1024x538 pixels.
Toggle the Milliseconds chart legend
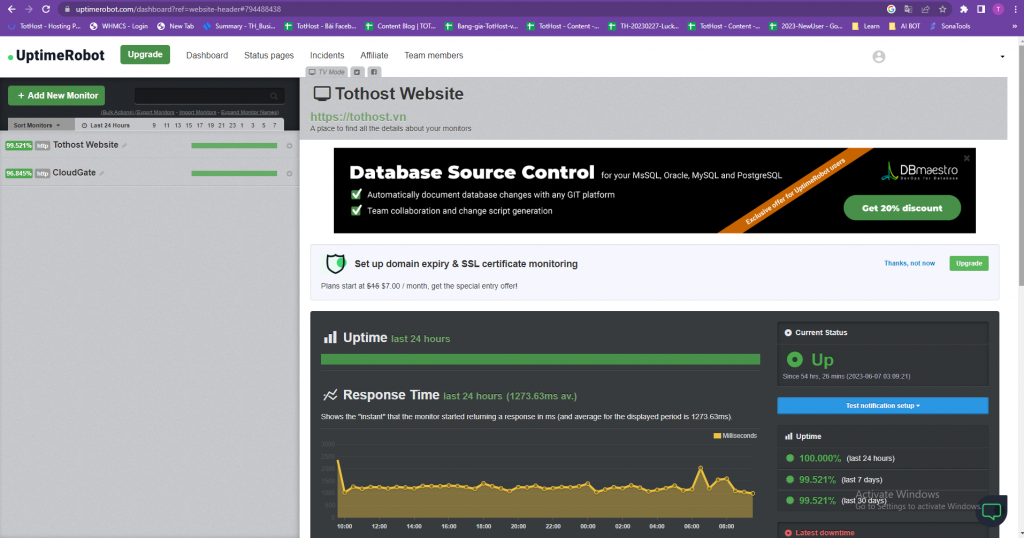point(735,435)
